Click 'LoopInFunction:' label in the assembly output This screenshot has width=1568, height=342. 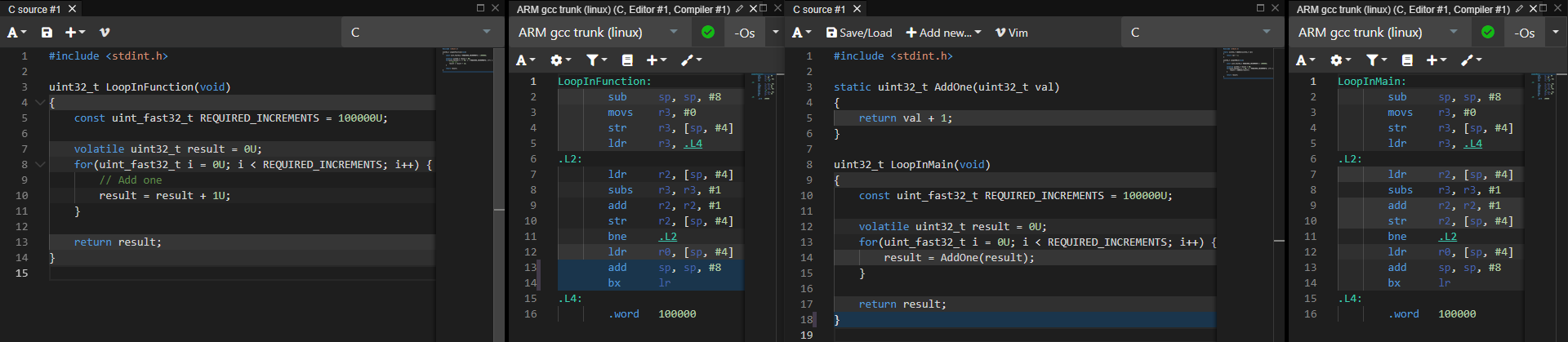pos(604,82)
